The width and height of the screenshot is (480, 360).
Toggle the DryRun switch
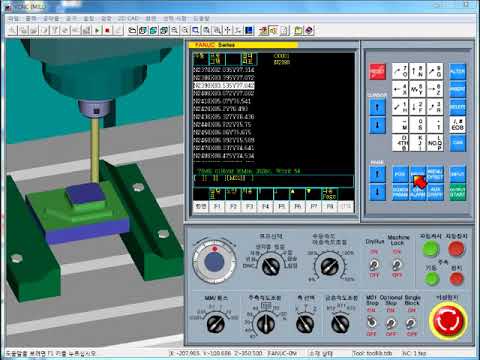click(374, 265)
